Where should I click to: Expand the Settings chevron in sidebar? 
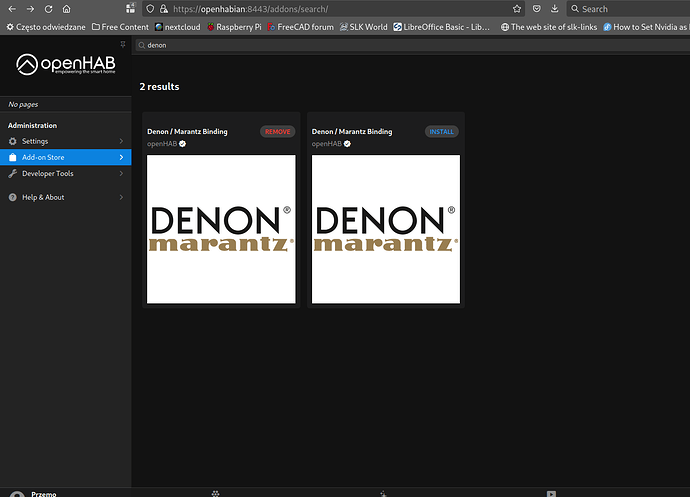tap(121, 141)
